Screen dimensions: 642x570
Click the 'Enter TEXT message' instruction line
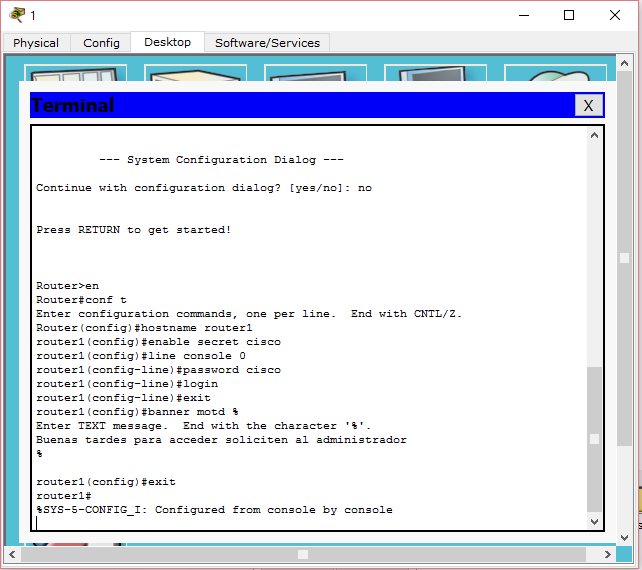[203, 426]
